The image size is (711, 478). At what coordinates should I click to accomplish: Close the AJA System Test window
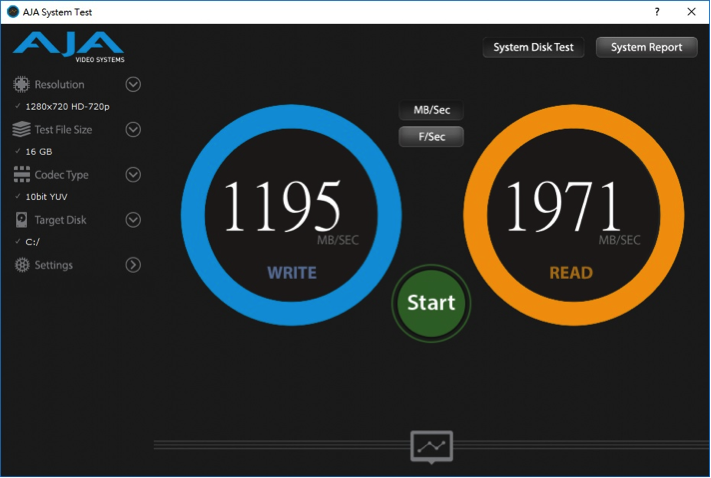[691, 12]
